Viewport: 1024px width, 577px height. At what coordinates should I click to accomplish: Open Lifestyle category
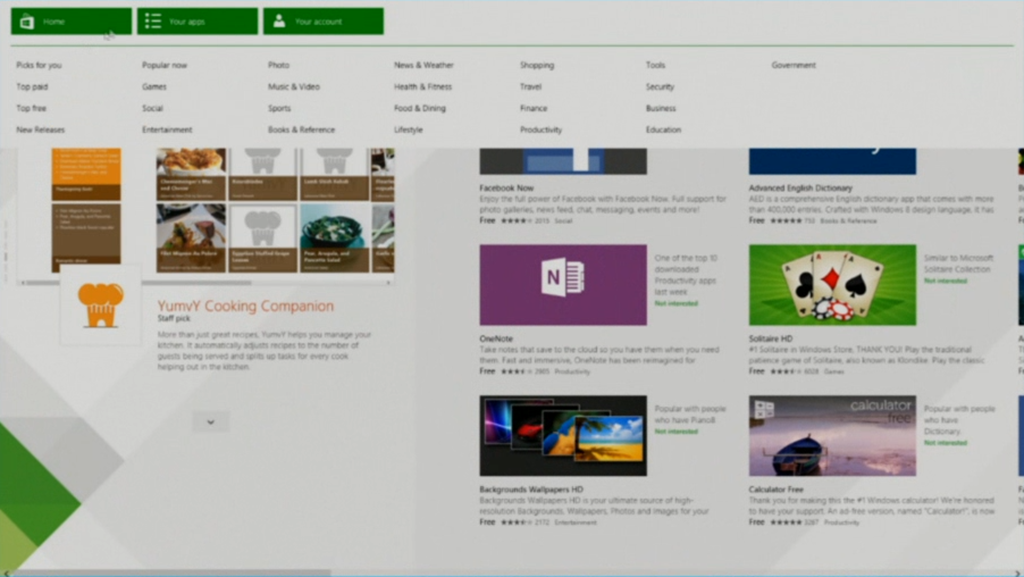click(408, 130)
